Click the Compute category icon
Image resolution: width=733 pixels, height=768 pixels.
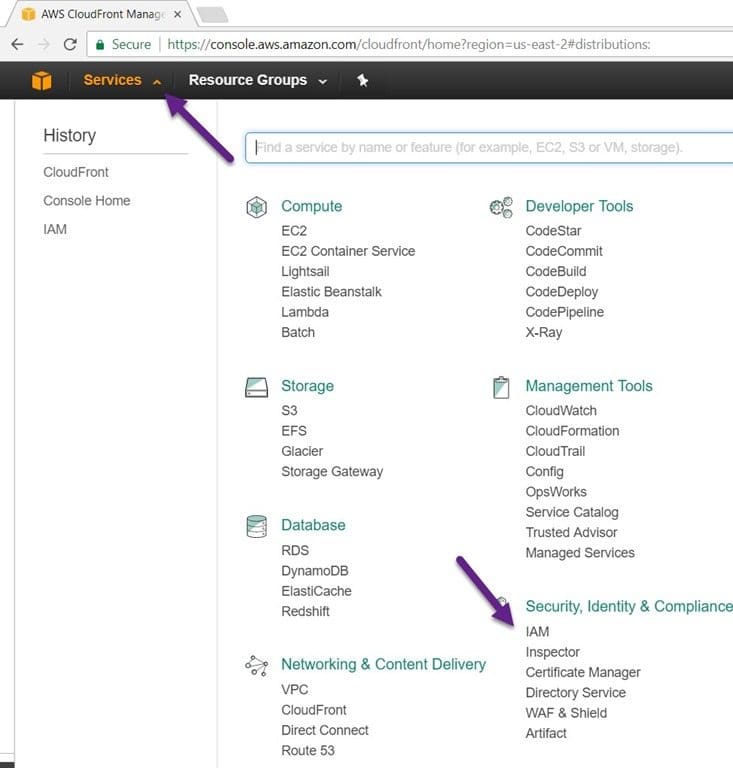click(x=257, y=207)
